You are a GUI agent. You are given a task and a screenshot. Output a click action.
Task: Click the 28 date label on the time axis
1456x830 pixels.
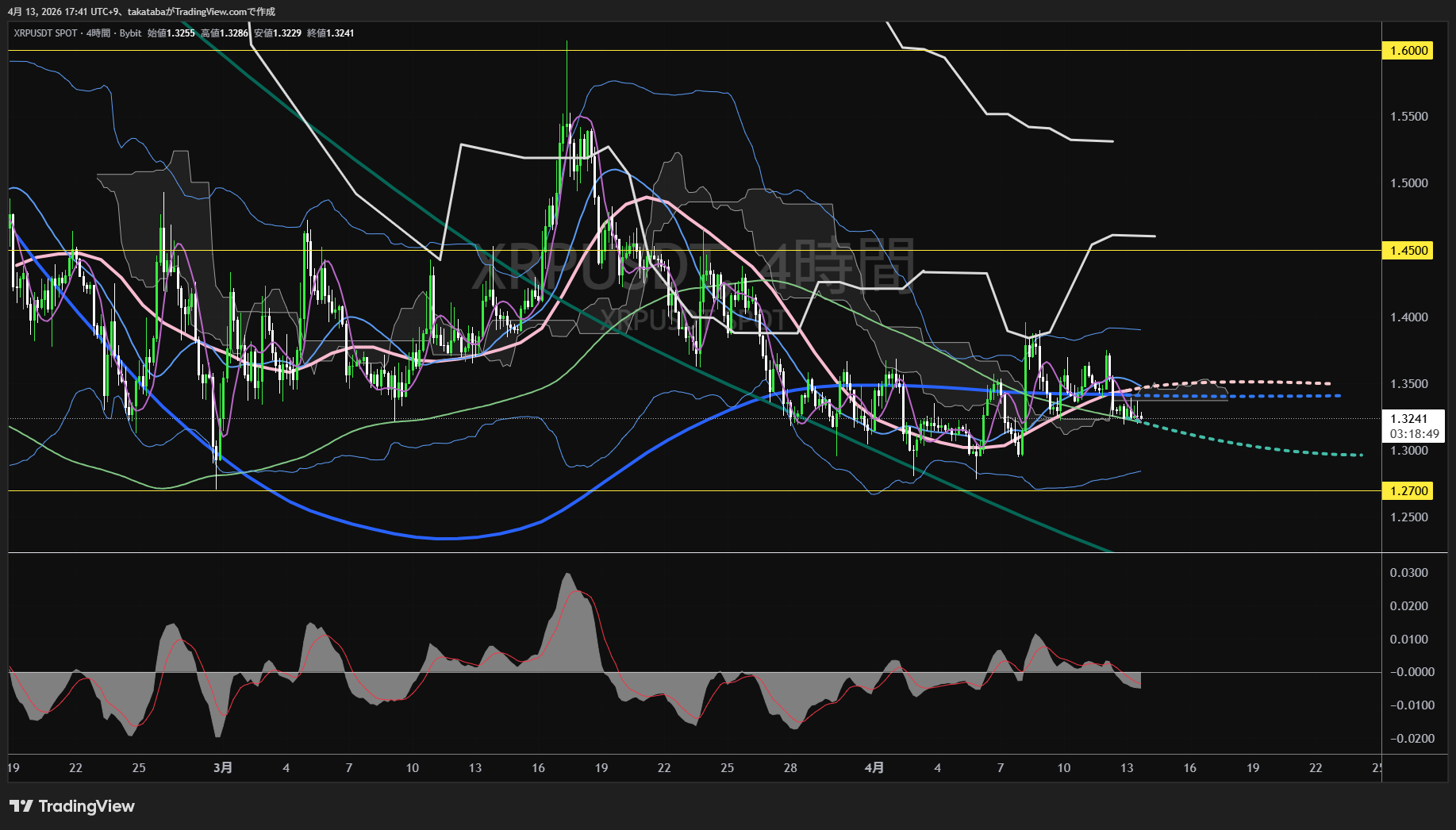click(790, 768)
